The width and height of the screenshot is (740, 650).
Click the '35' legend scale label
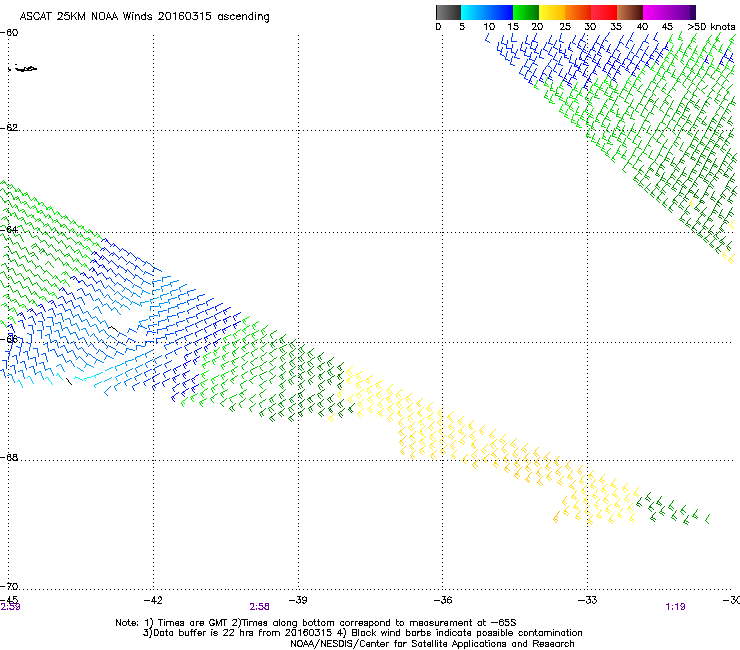(616, 27)
